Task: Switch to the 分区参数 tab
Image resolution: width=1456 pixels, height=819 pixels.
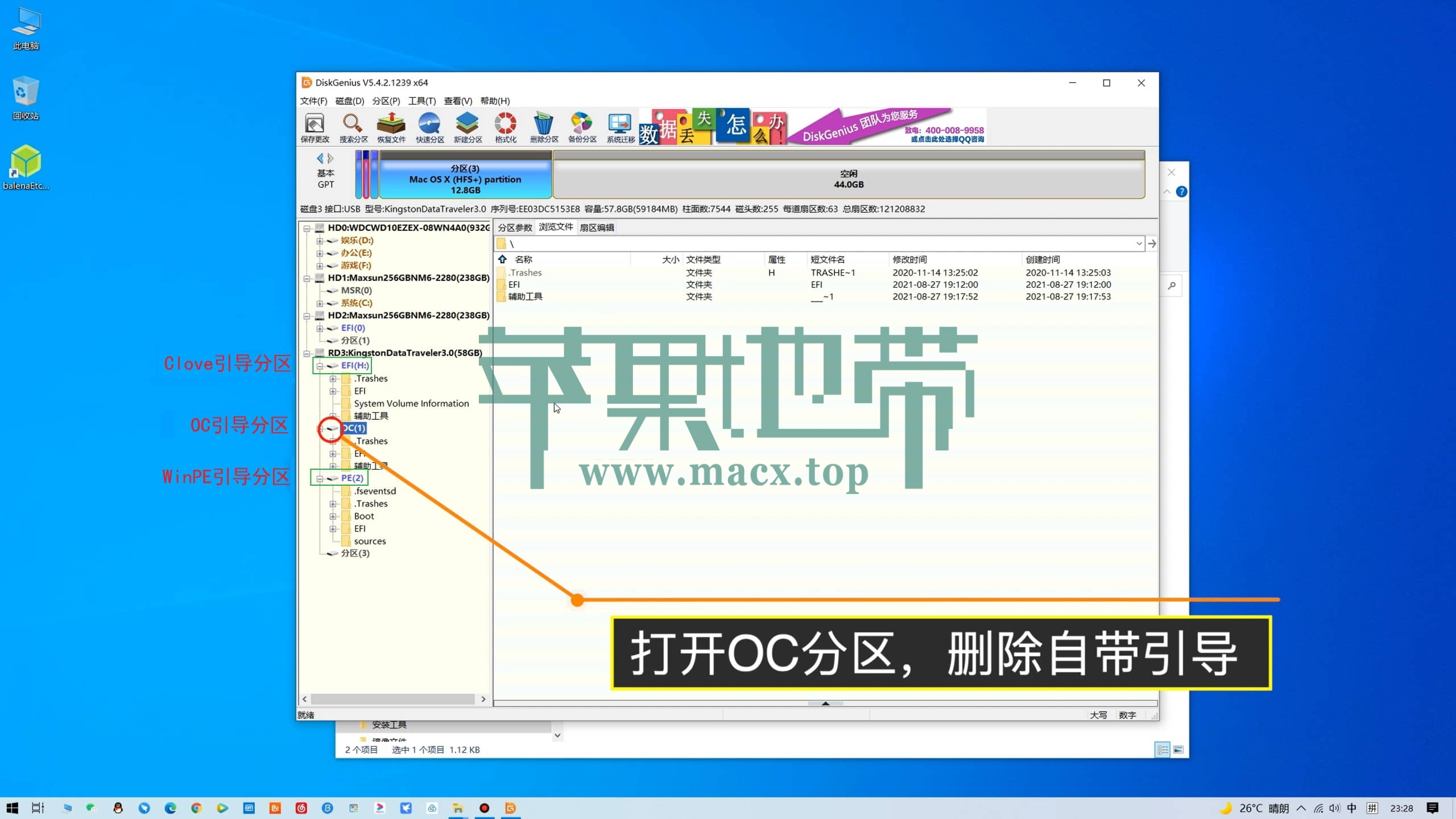Action: [x=515, y=227]
